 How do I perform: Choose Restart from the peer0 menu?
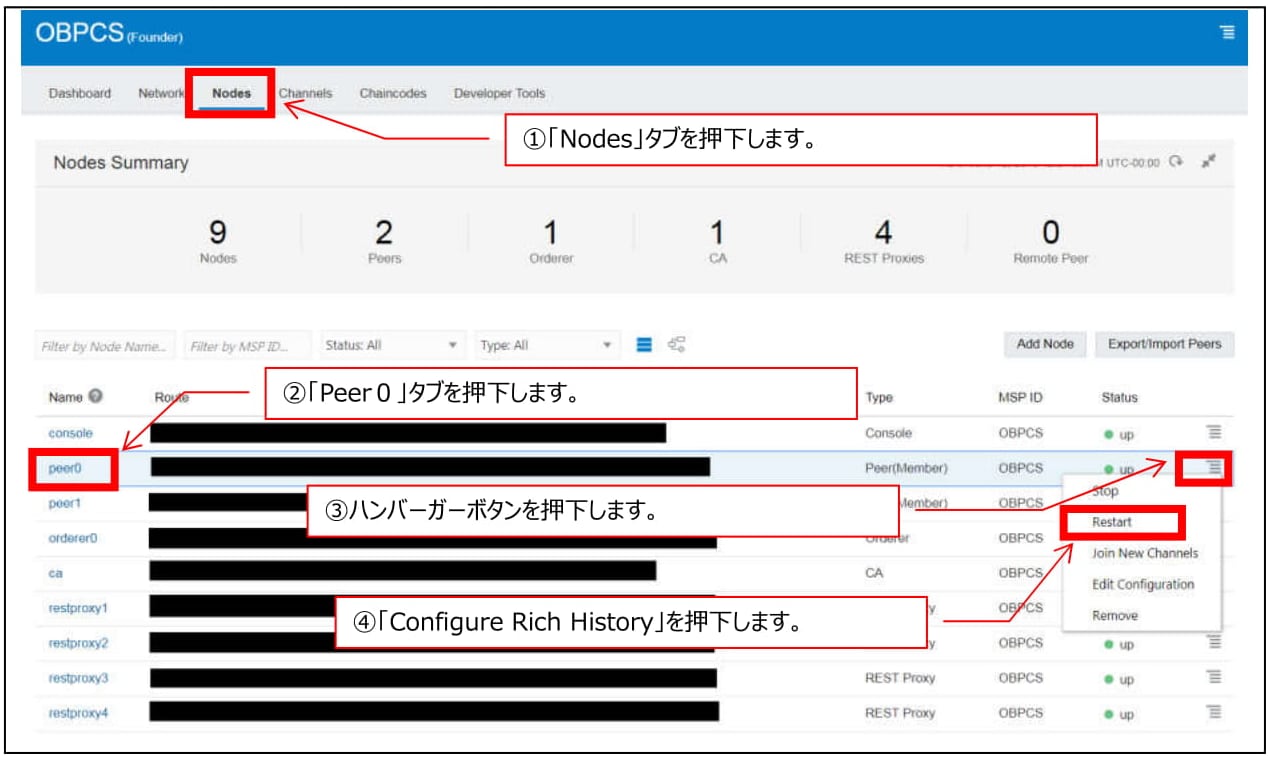pyautogui.click(x=1111, y=522)
